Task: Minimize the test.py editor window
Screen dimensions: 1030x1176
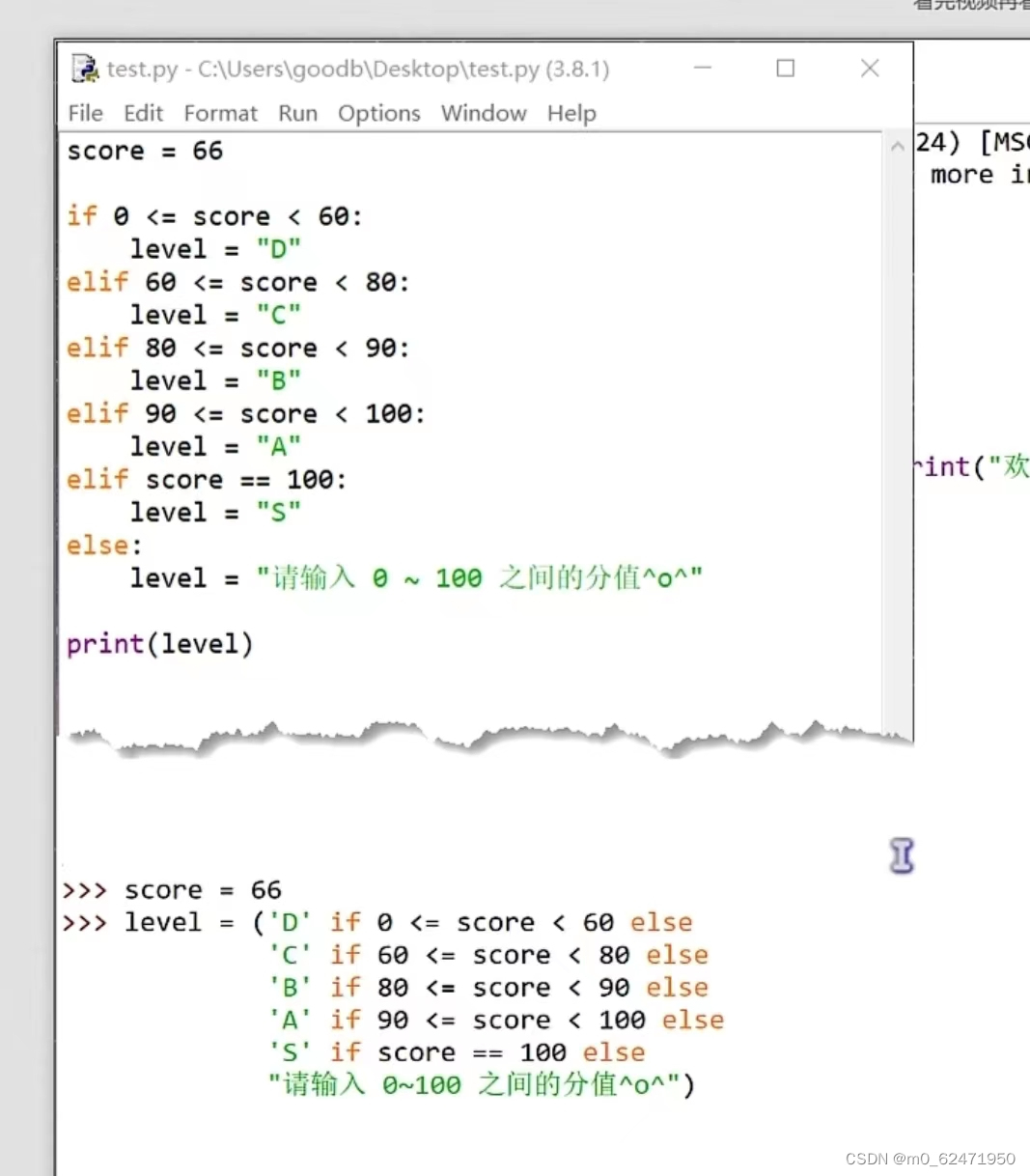Action: [x=702, y=68]
